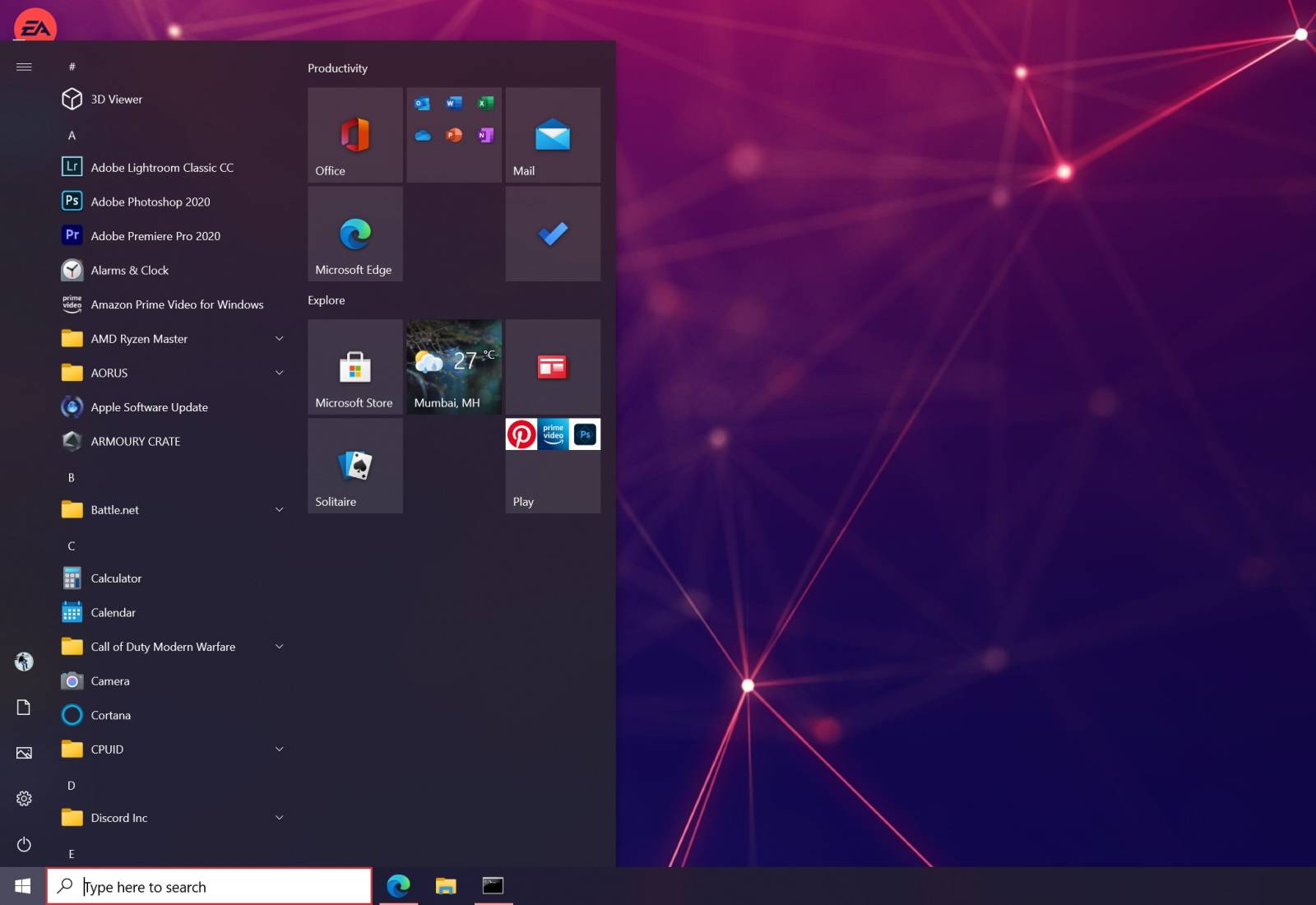The height and width of the screenshot is (905, 1316).
Task: Open Pictures from the Start sidebar
Action: (x=24, y=753)
